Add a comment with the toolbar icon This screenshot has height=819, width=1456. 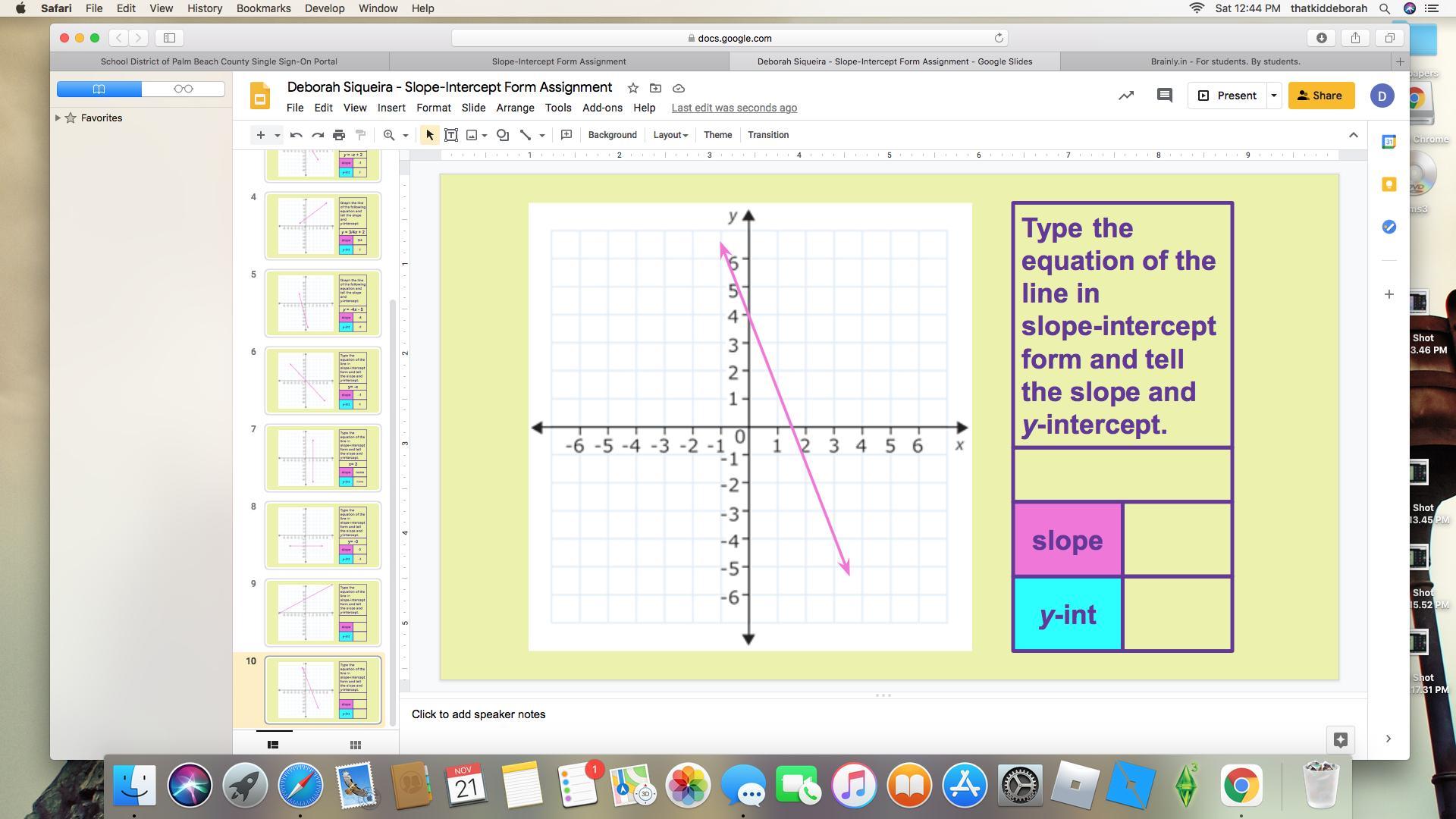click(x=566, y=135)
